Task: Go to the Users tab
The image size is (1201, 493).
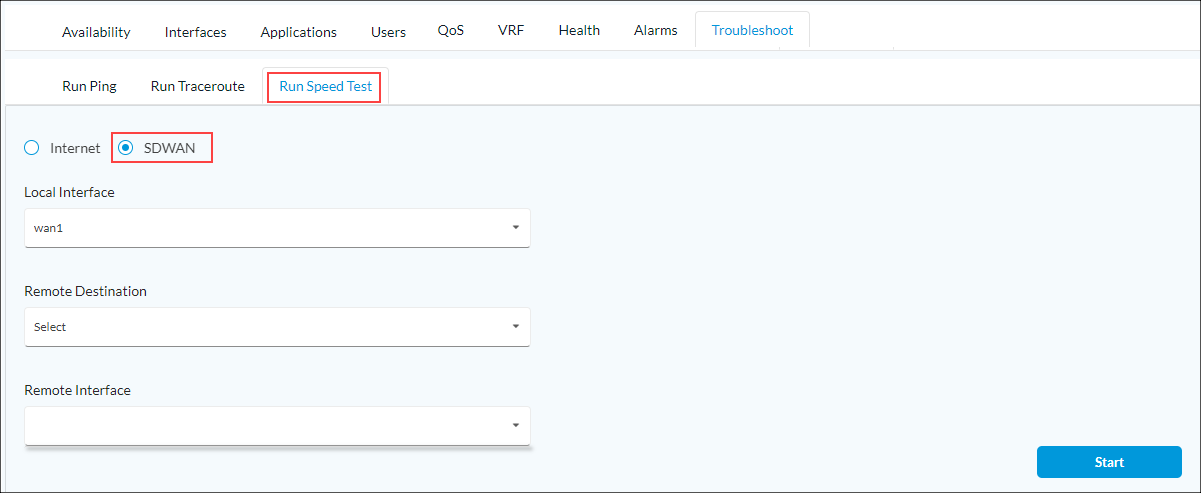Action: click(x=388, y=32)
